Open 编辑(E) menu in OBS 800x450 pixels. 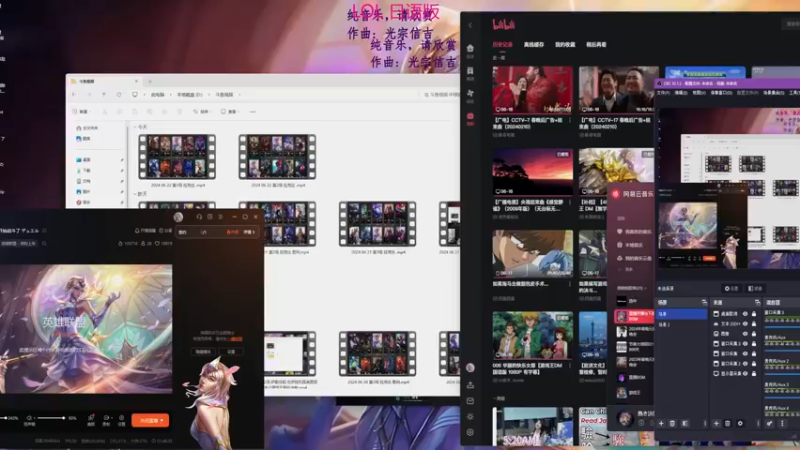point(681,93)
